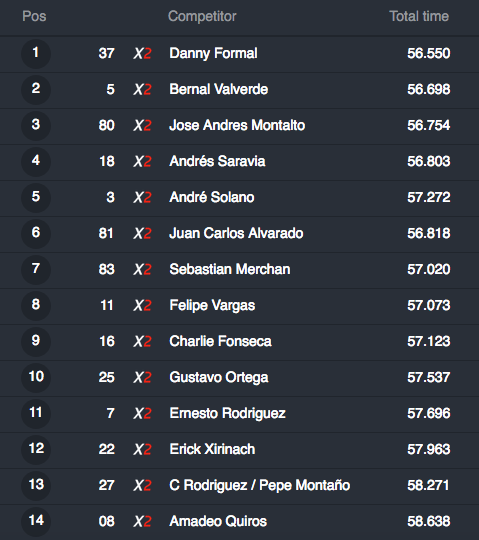Open the André Solano competitor row
The height and width of the screenshot is (540, 479).
coord(239,198)
